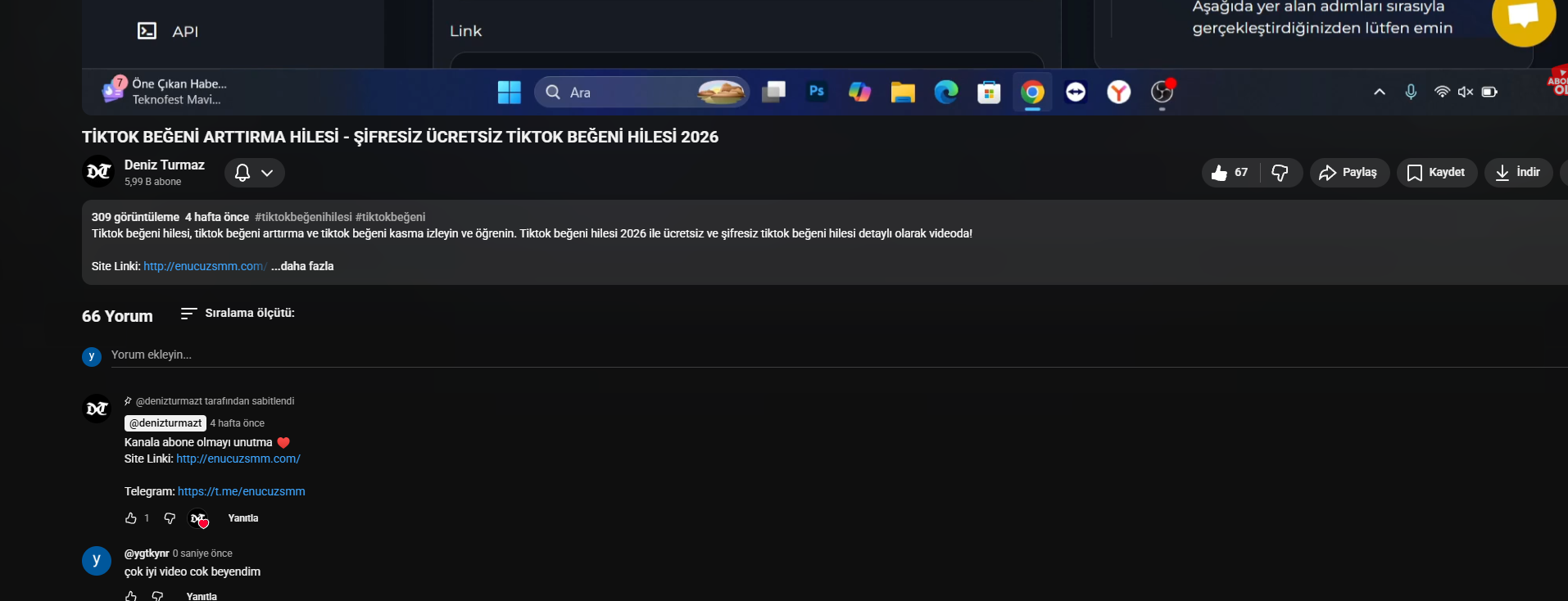The image size is (1568, 601).
Task: Open the Deniz Turmaz channel avatar beside the title
Action: [x=98, y=171]
